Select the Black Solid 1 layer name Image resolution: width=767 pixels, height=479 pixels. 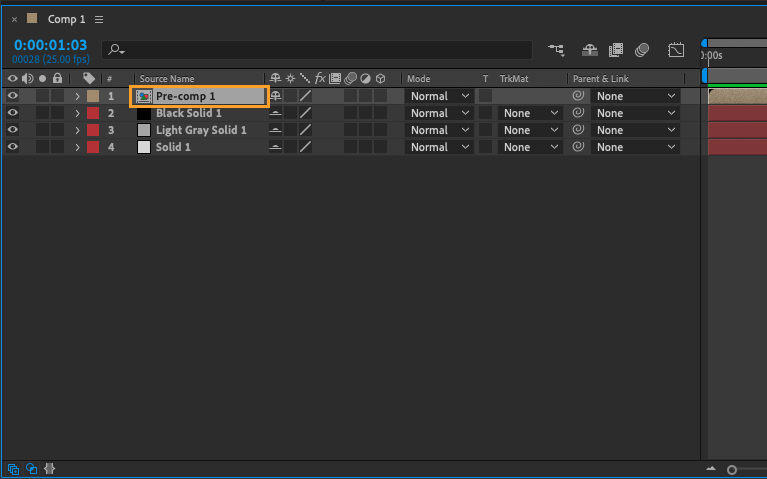pos(189,113)
